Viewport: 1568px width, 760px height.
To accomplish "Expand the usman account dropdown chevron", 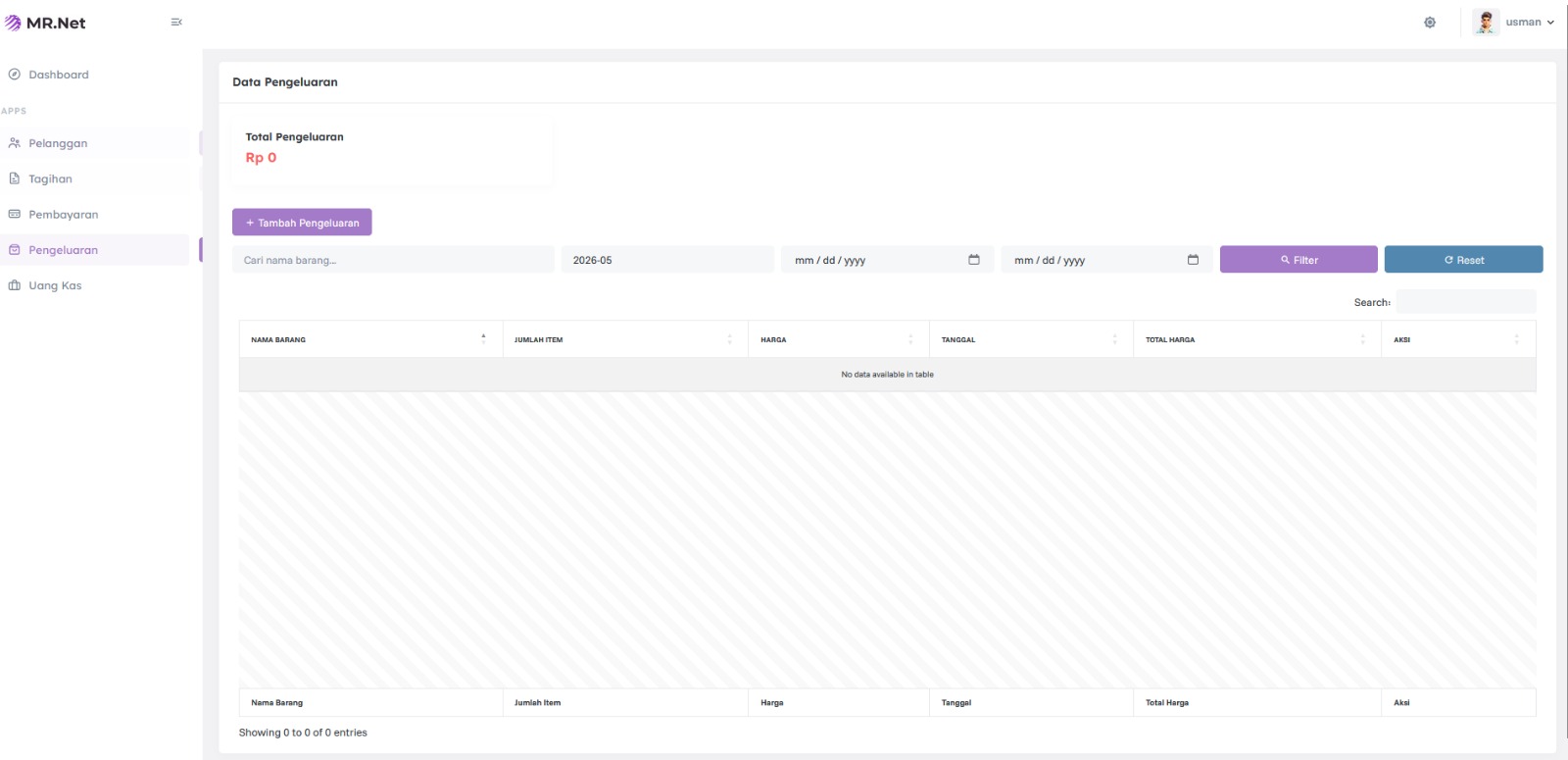I will click(1550, 23).
